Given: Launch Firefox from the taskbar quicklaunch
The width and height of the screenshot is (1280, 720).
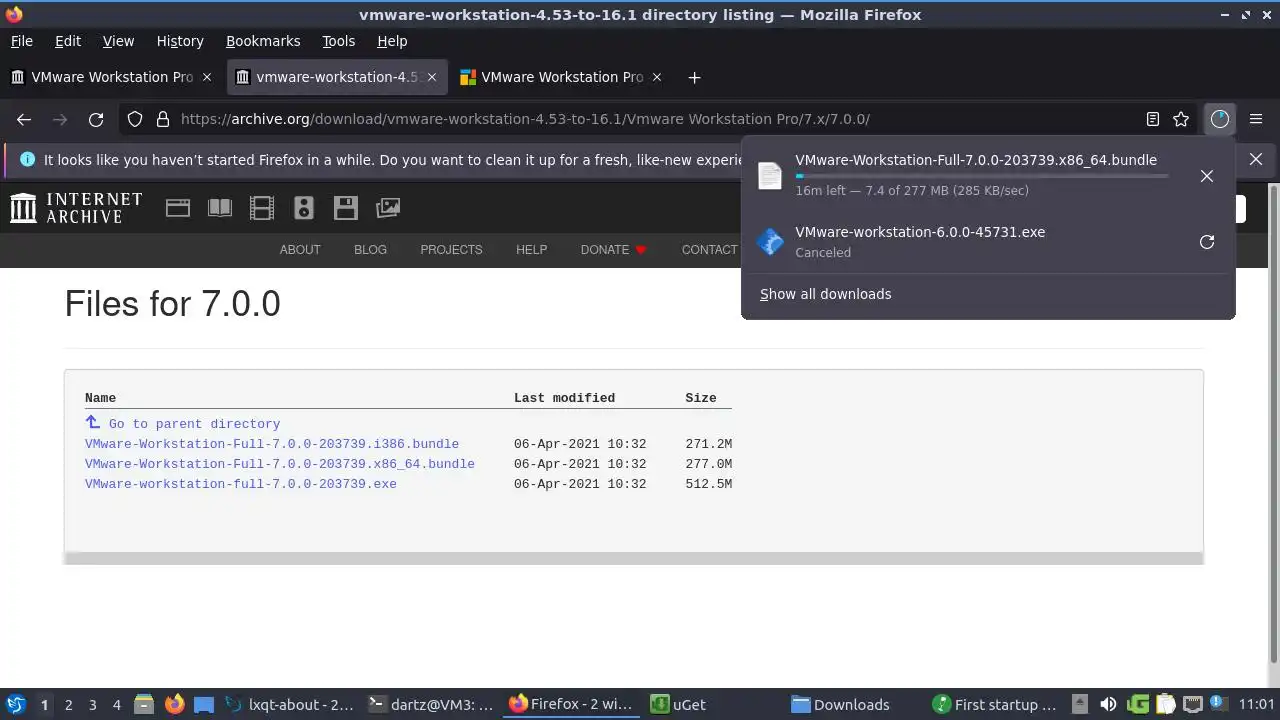Looking at the screenshot, I should (174, 704).
